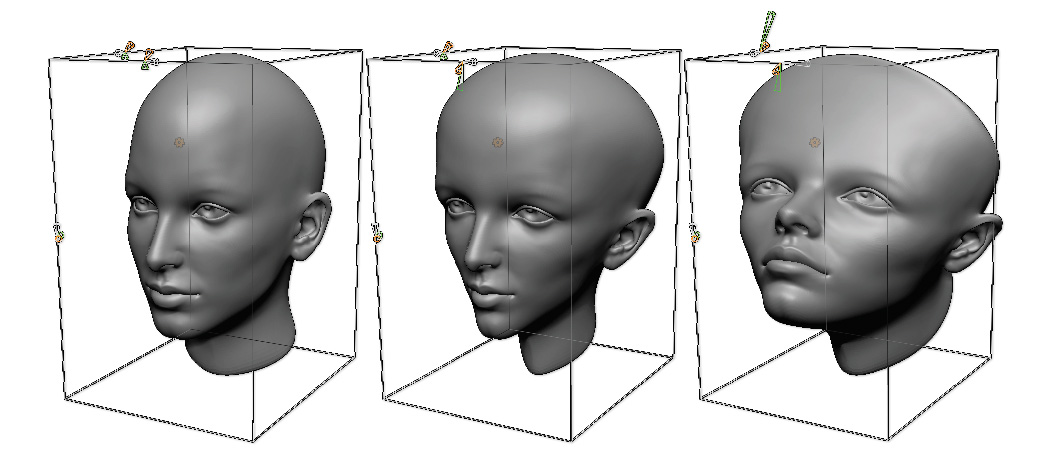Image resolution: width=1040 pixels, height=458 pixels.
Task: Grab the left-edge cone handle of the undeformed head's box
Action: pos(58,233)
